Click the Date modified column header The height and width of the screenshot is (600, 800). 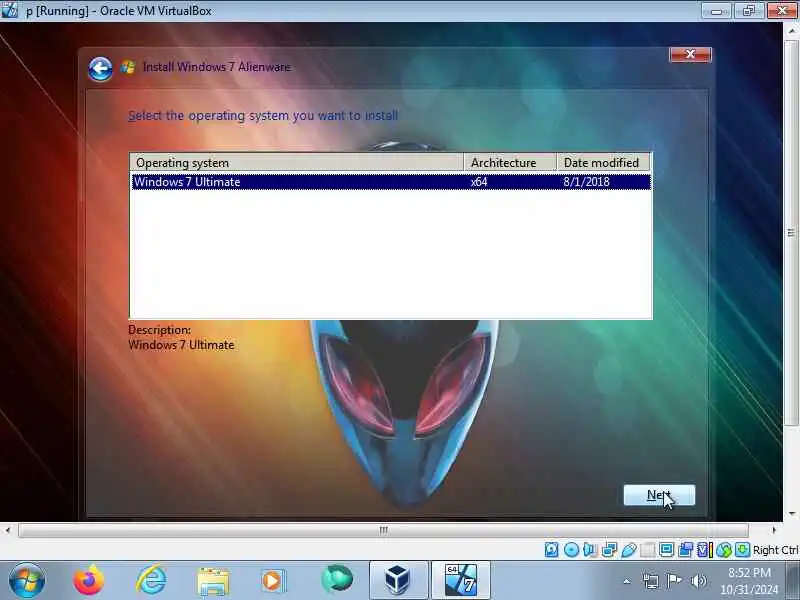pyautogui.click(x=603, y=163)
